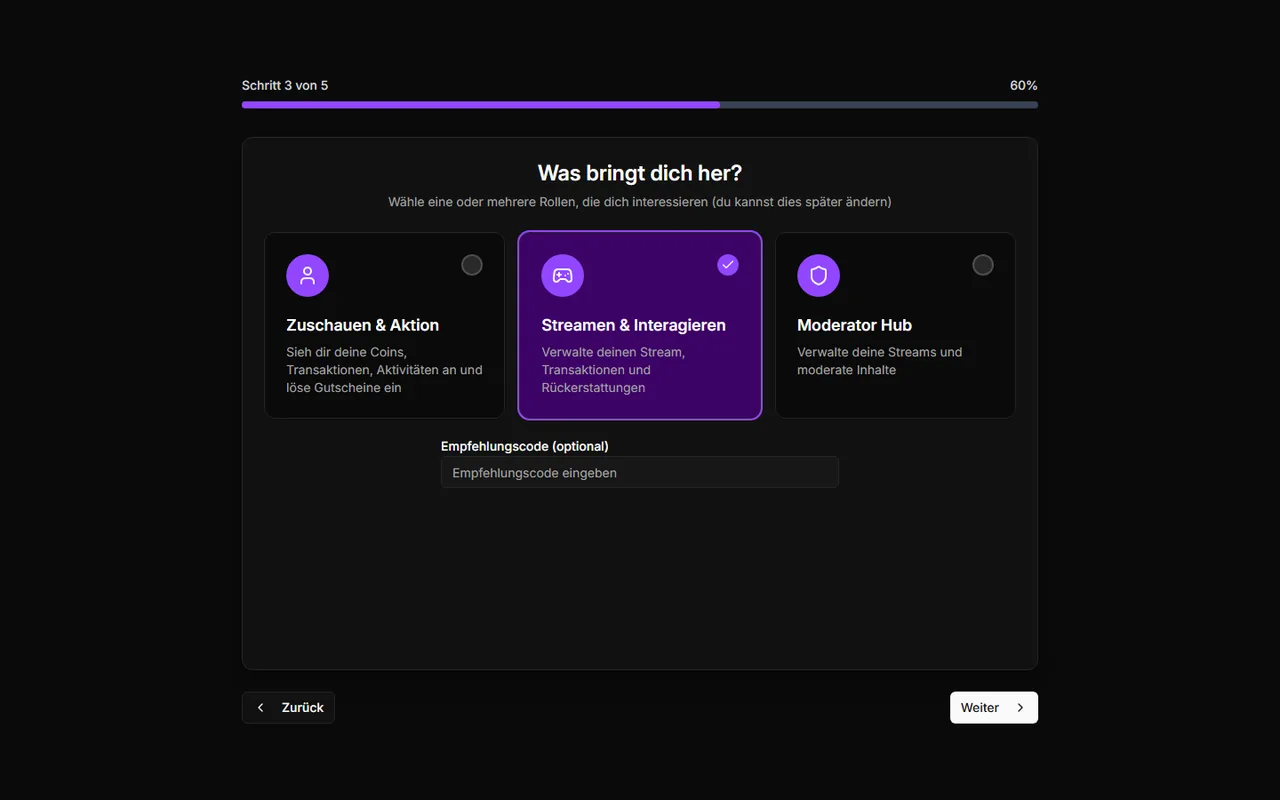Click the Schritt 3 von 5 label
1280x800 pixels.
pos(285,85)
